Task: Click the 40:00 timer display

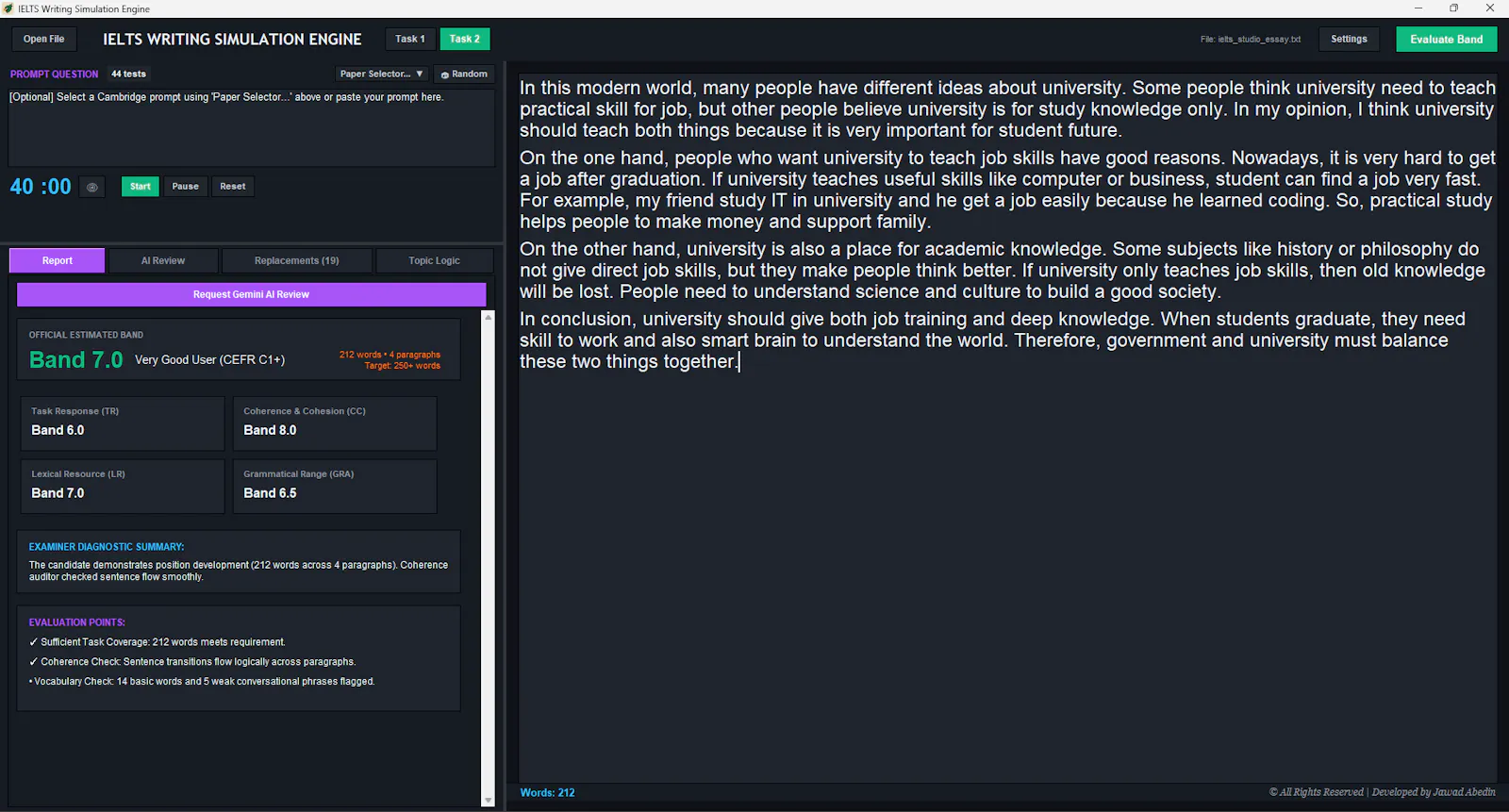Action: [41, 187]
